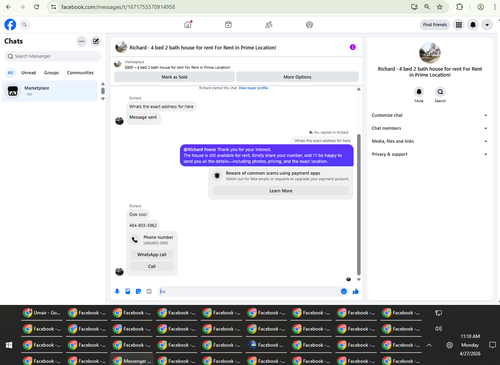Open the Groups icon in top navigation

point(269,24)
